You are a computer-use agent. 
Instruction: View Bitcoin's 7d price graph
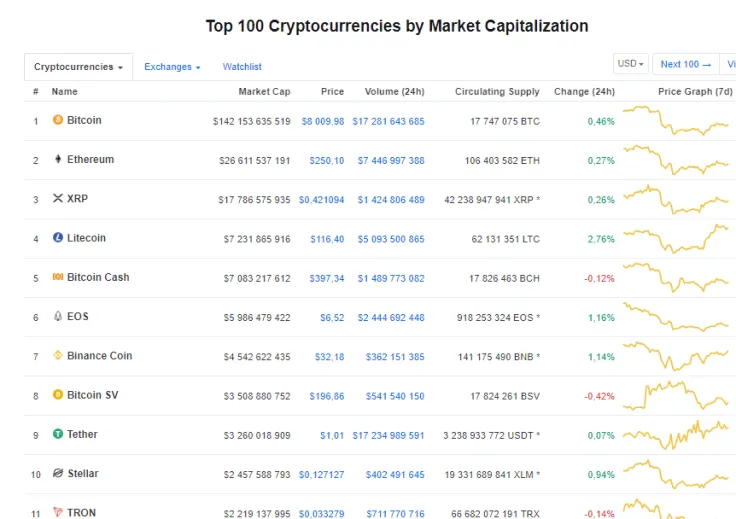[676, 123]
